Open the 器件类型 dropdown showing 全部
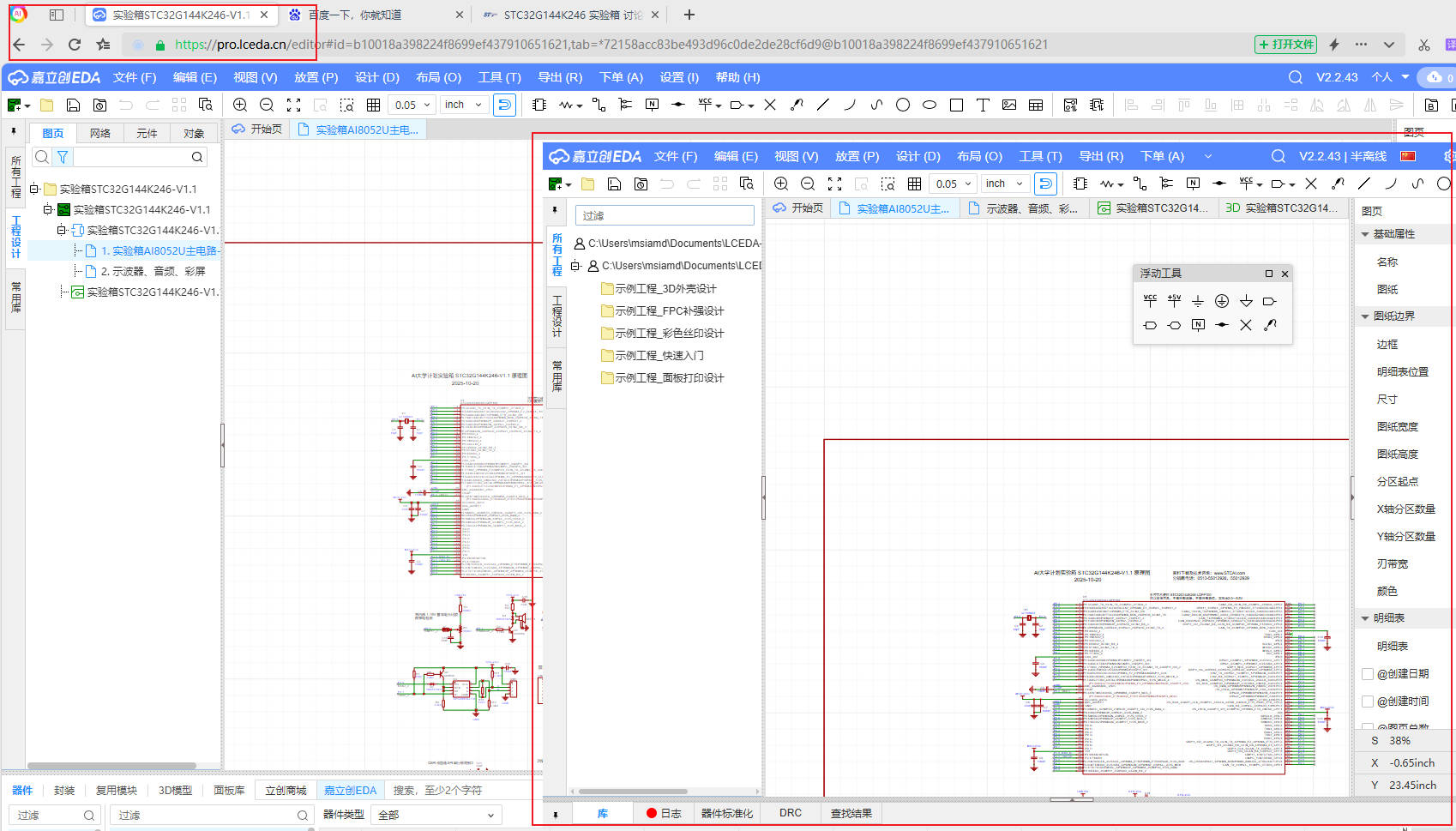 click(436, 815)
